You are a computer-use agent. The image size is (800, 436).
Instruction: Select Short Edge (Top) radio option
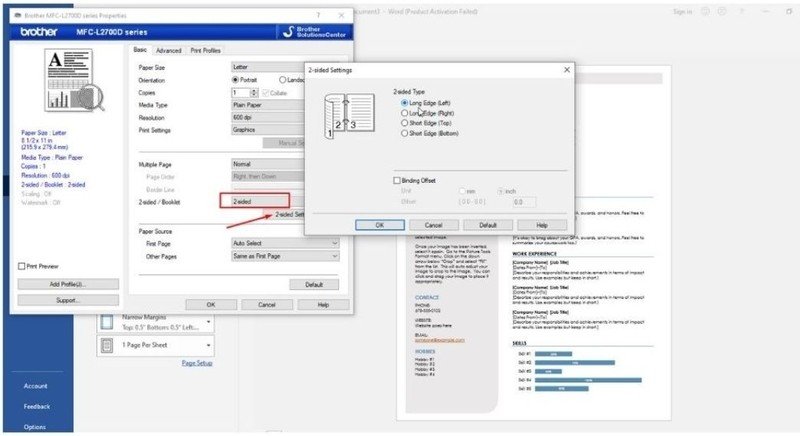404,123
